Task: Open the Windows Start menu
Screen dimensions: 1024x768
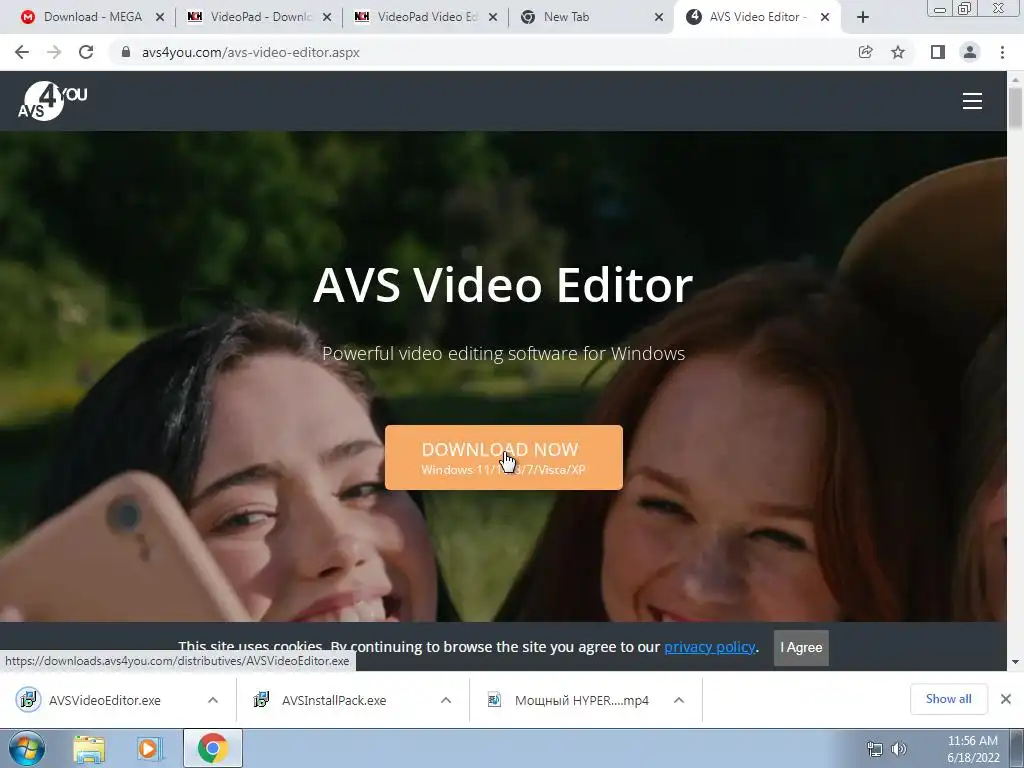Action: (27, 748)
